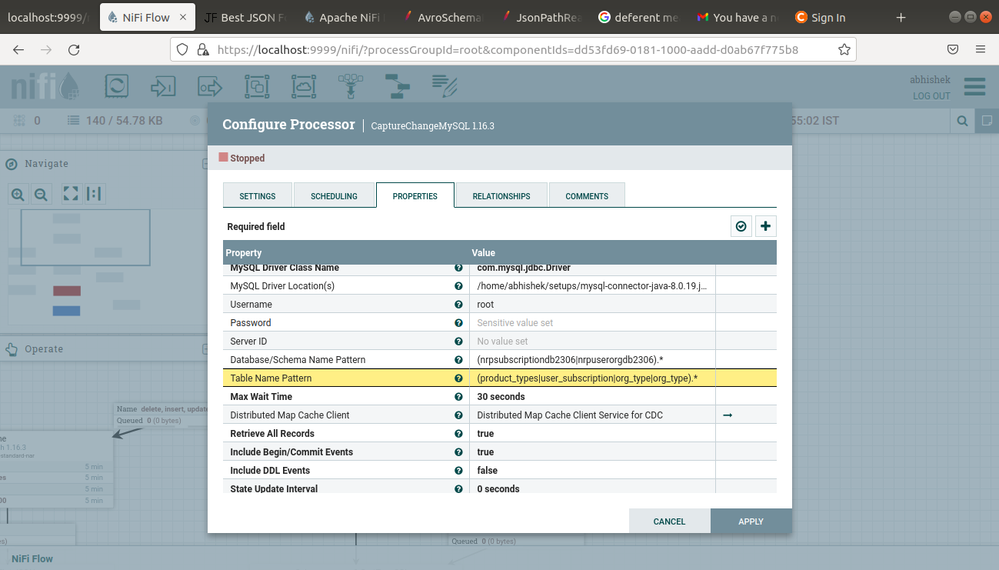Image resolution: width=999 pixels, height=570 pixels.
Task: Switch to the Settings tab
Action: point(257,196)
